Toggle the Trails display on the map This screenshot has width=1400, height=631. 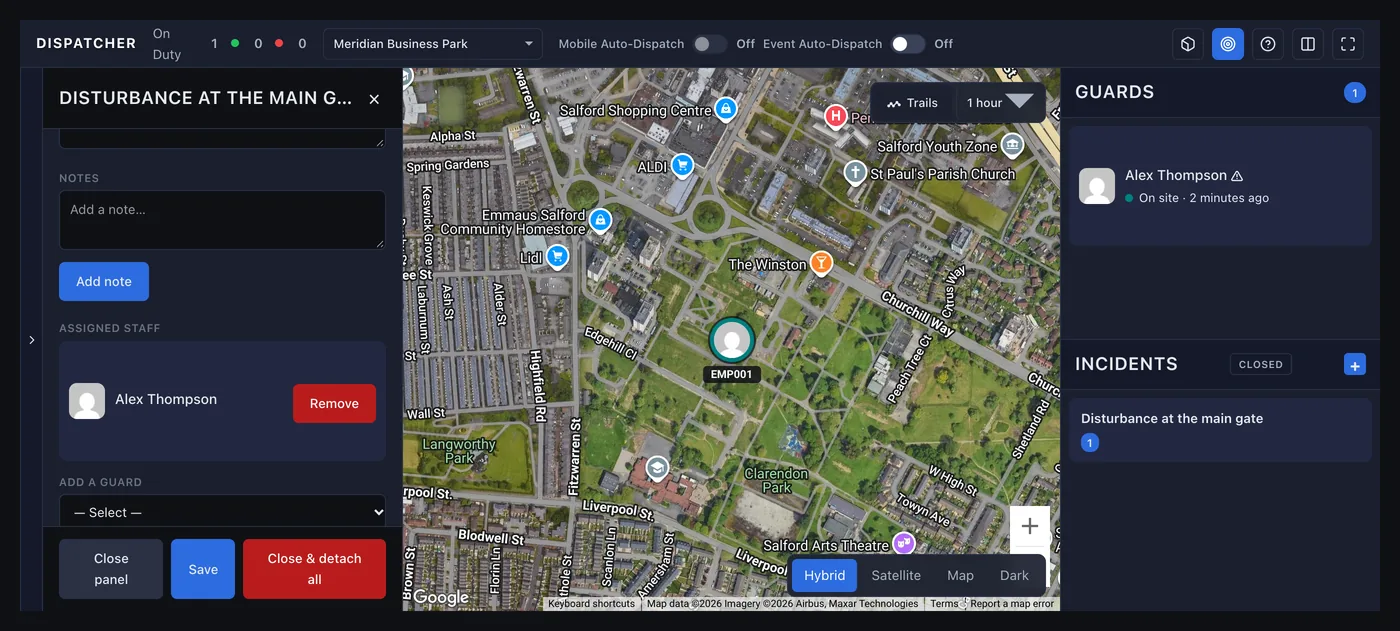click(x=912, y=103)
